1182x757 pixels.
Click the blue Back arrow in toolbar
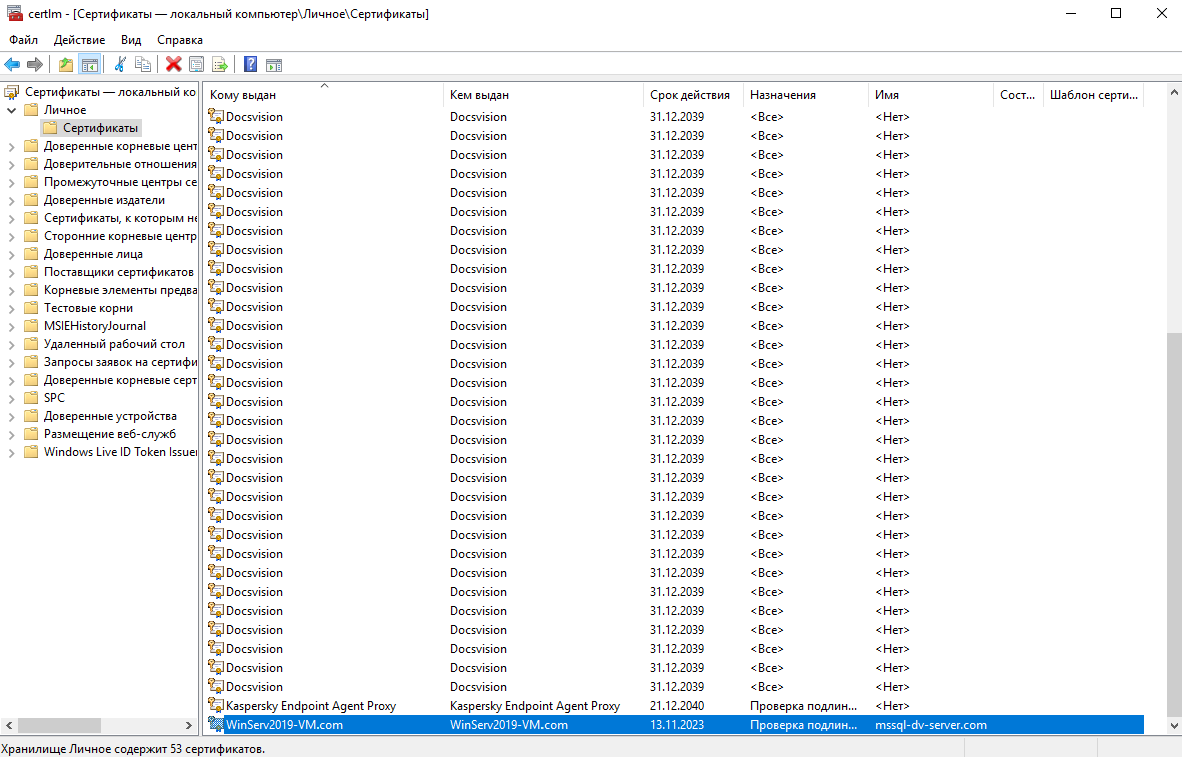(x=12, y=65)
